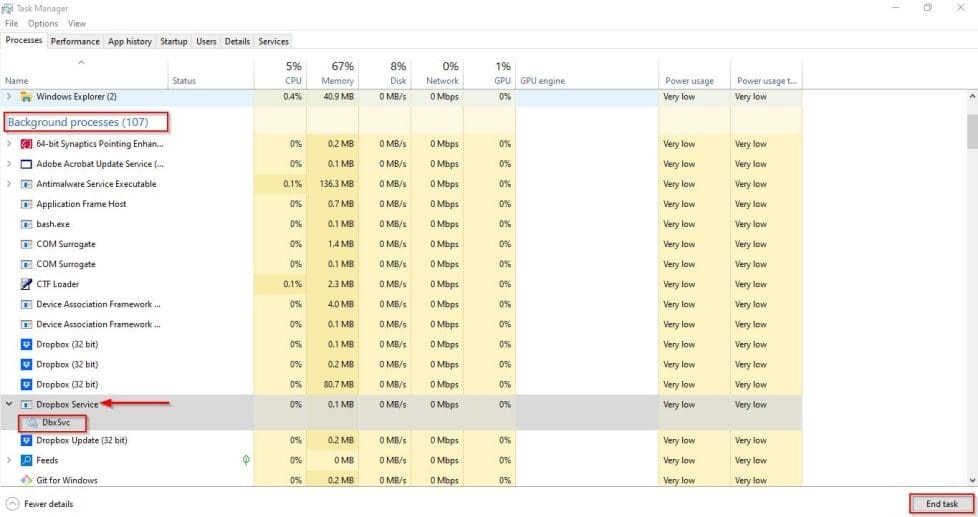Image resolution: width=978 pixels, height=517 pixels.
Task: Expand the Windows Explorer process group
Action: [x=10, y=97]
